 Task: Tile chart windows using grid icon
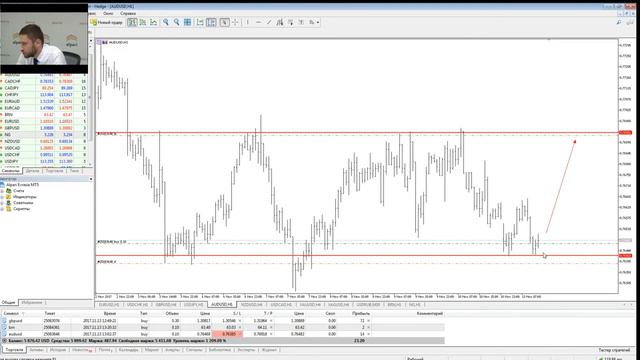pos(187,22)
